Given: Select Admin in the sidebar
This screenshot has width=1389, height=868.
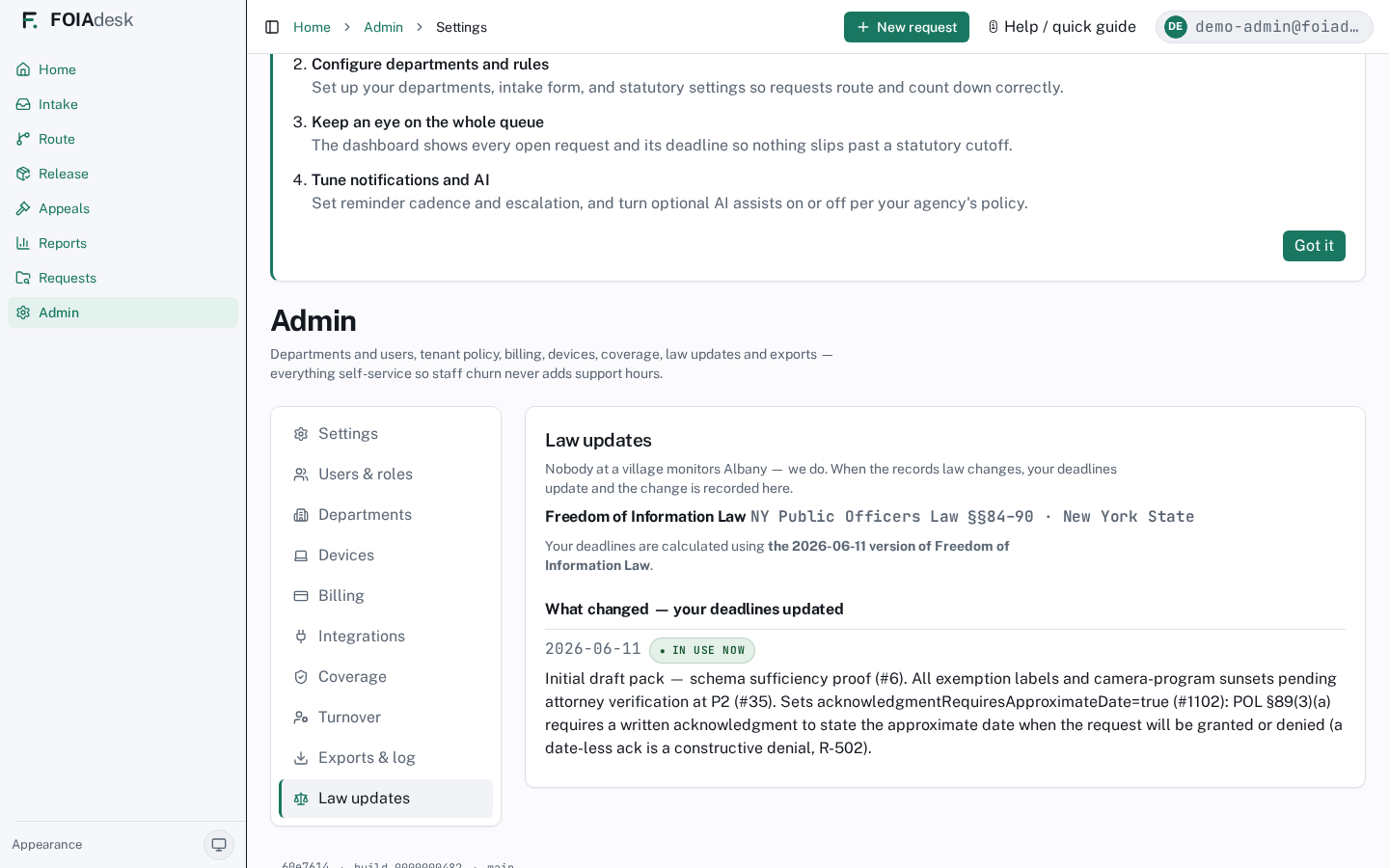Looking at the screenshot, I should point(123,312).
